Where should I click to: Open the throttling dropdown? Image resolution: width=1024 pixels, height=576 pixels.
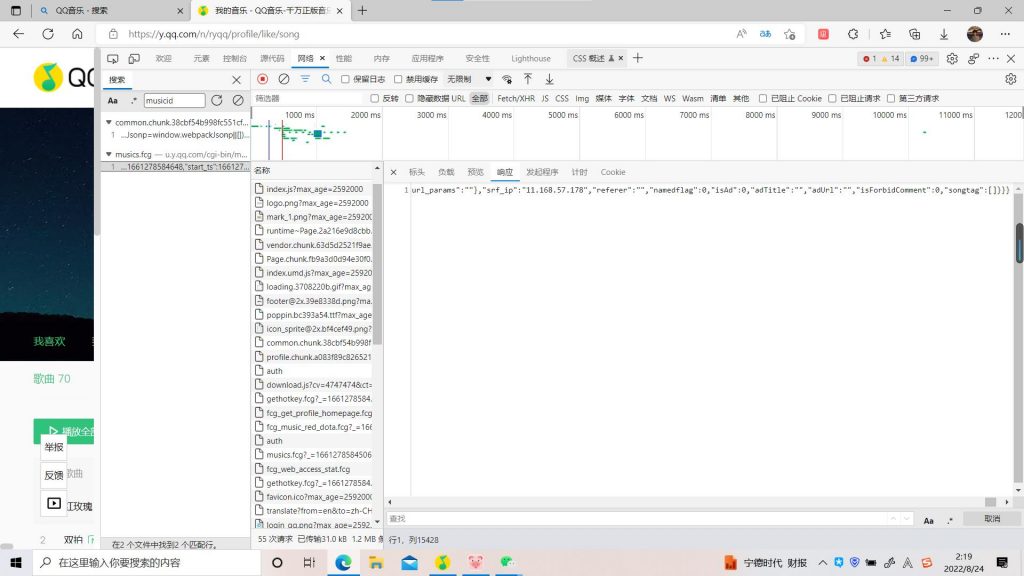point(469,79)
